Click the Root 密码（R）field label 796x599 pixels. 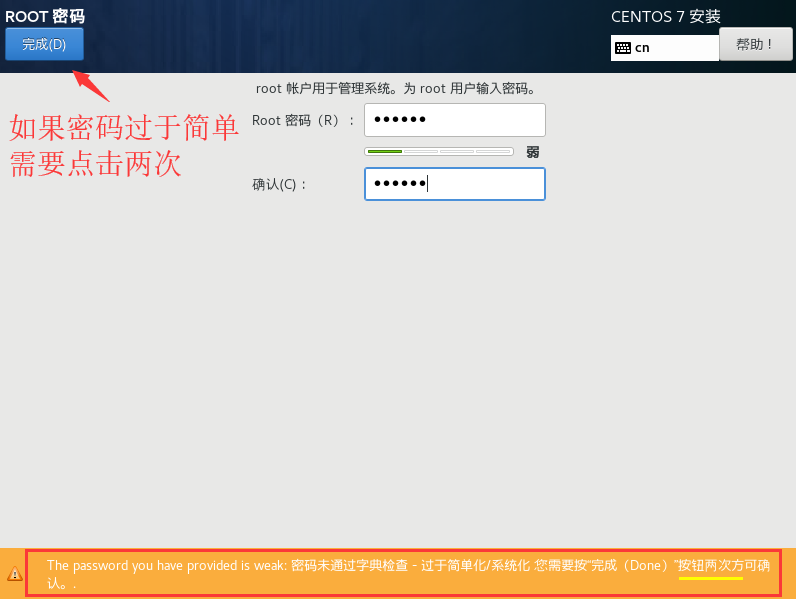tap(303, 120)
